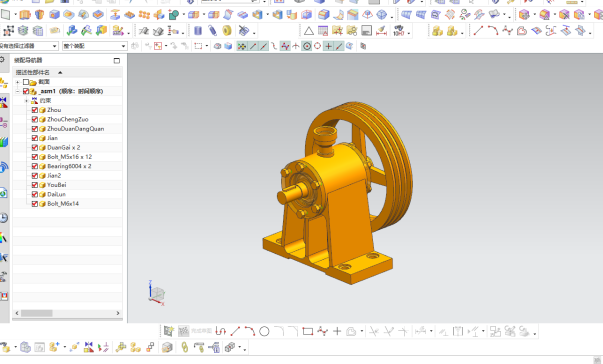Viewport: 603px width, 364px height.
Task: Click the navigator scrollbar right arrow
Action: pyautogui.click(x=118, y=313)
